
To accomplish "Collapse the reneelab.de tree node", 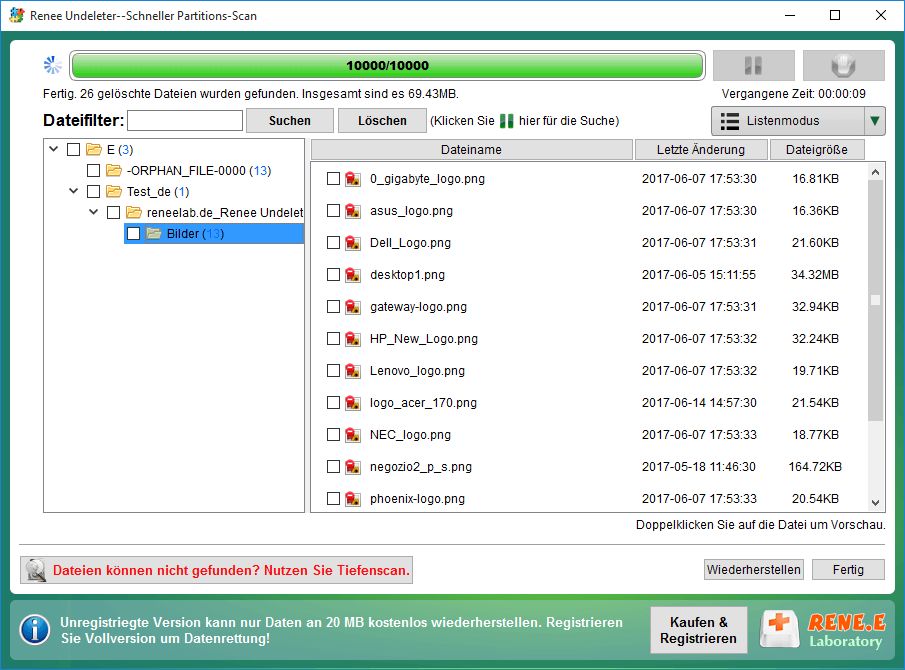I will coord(94,212).
